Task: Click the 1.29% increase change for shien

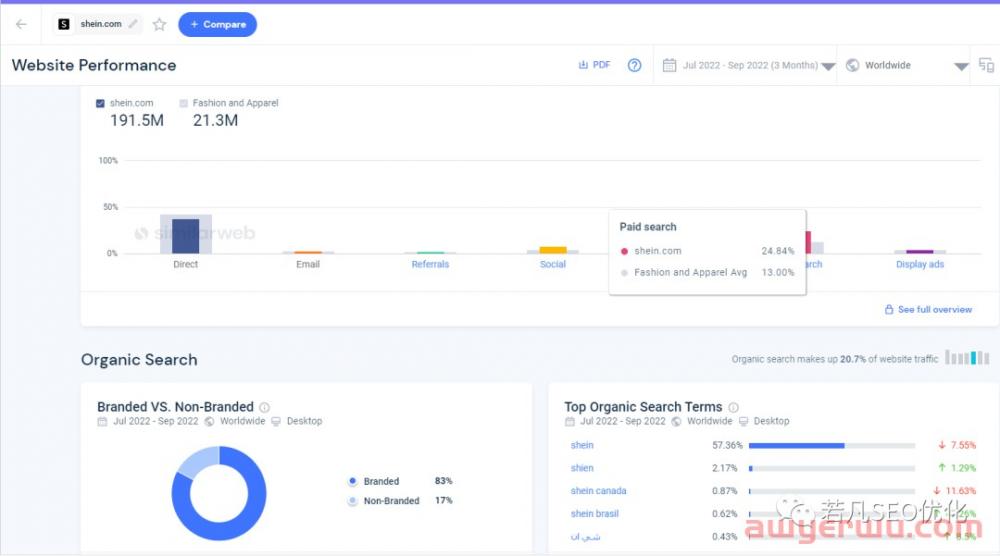Action: coord(957,468)
